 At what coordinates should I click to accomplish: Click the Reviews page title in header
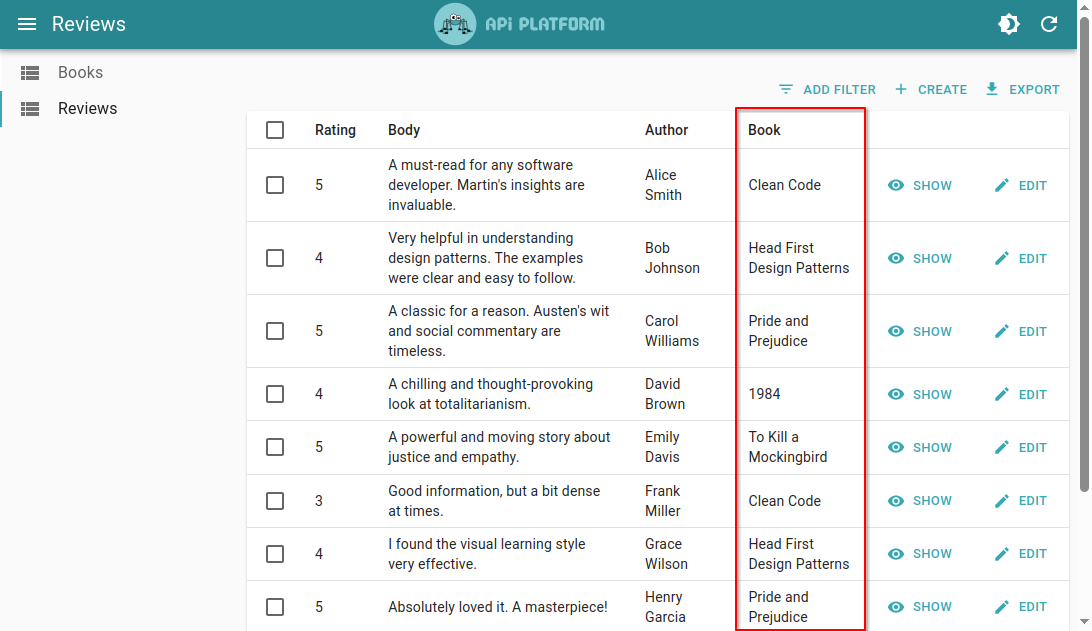88,24
